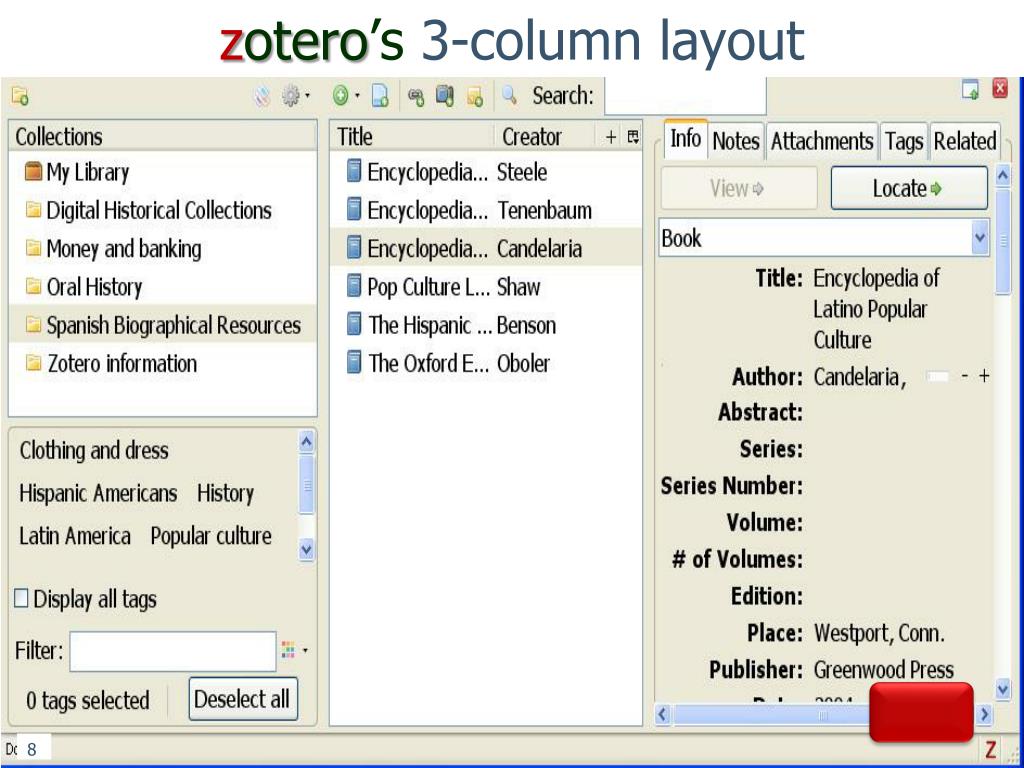Select the Clothing and dress tag

coord(94,450)
